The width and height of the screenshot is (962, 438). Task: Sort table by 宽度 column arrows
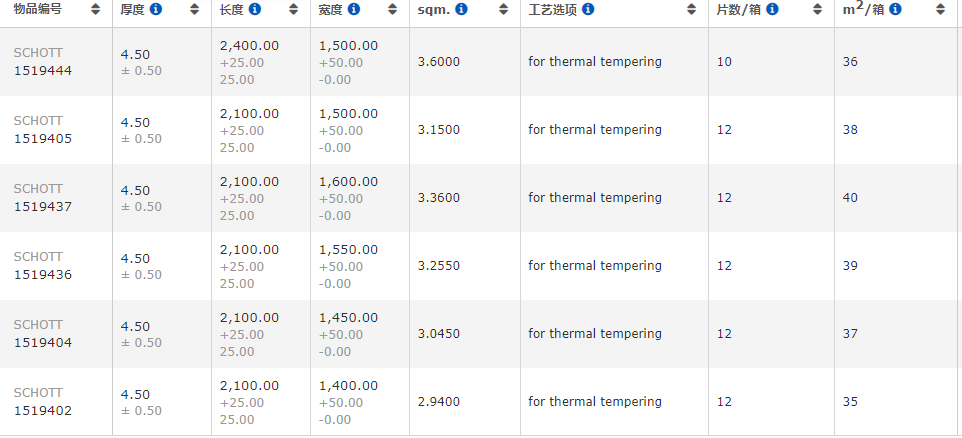[x=393, y=9]
